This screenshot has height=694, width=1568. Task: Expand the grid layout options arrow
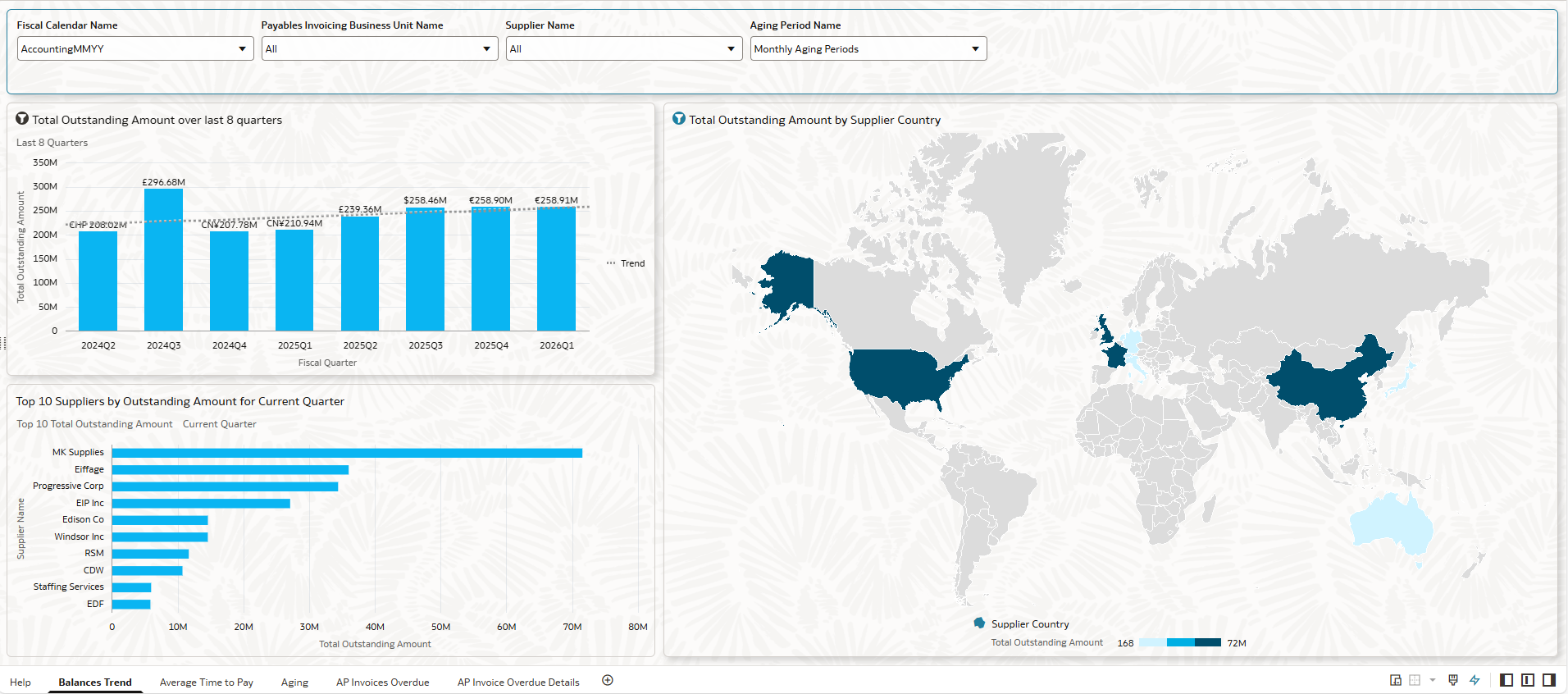(1433, 680)
